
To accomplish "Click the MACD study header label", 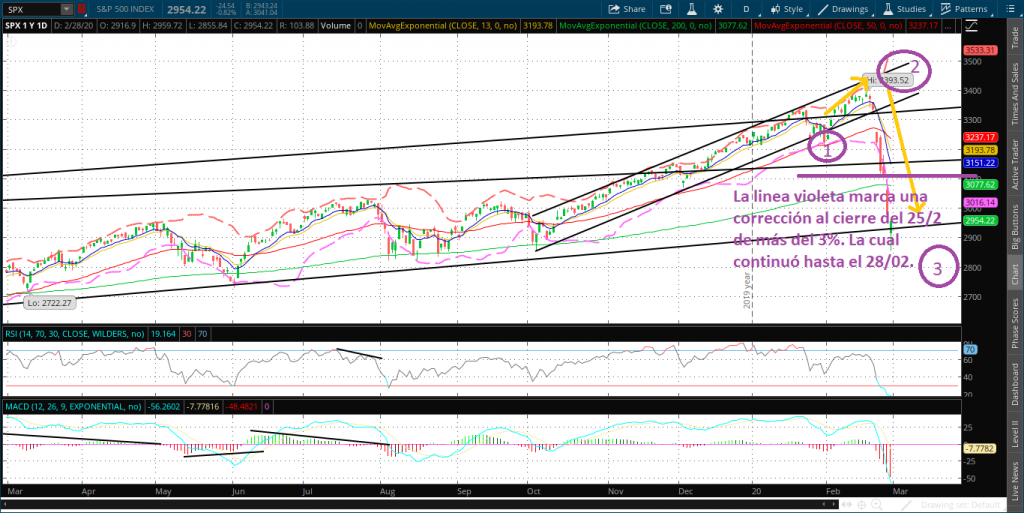I will 73,407.
